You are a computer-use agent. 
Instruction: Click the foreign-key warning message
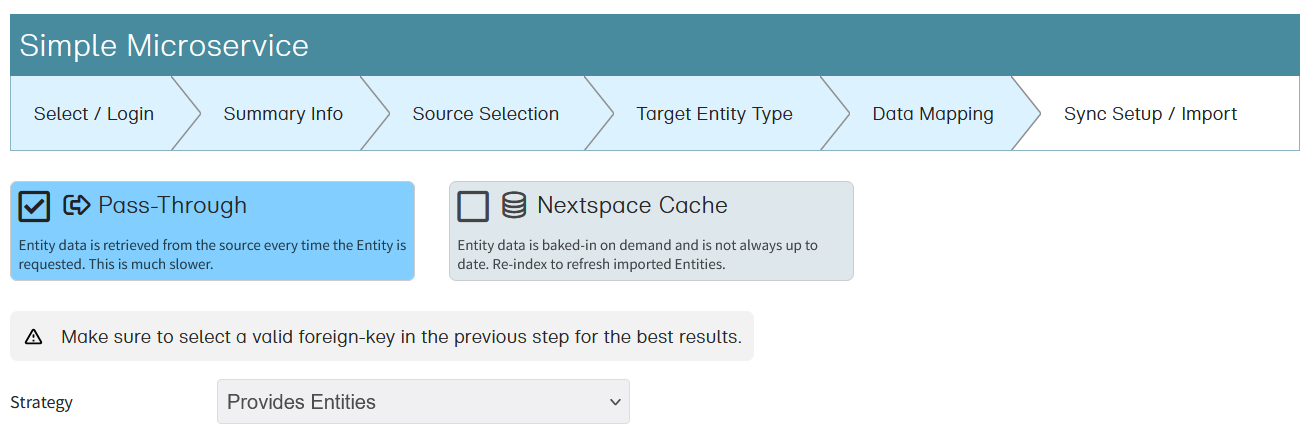pos(401,337)
